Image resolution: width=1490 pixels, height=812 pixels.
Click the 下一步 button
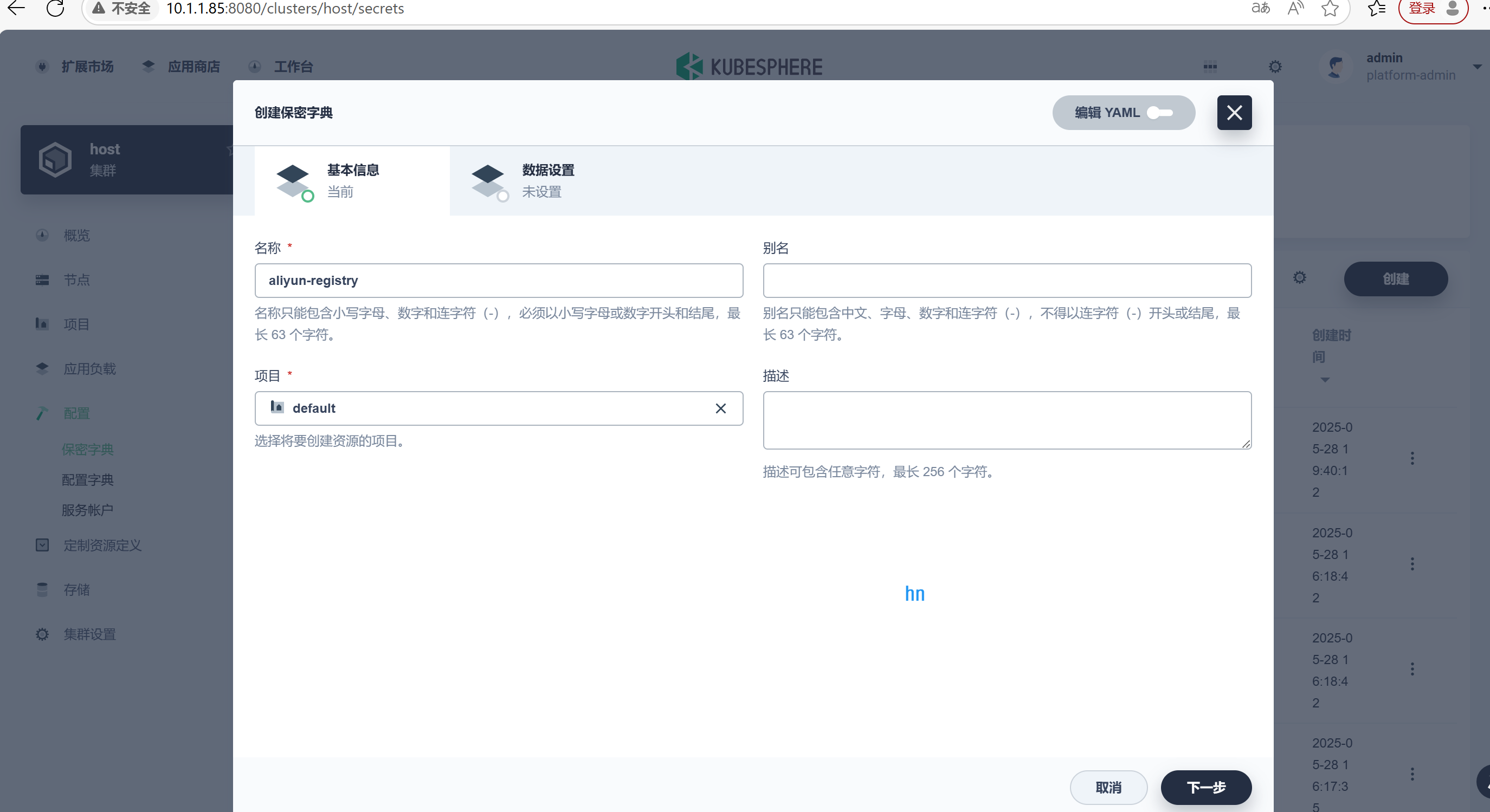(1205, 787)
